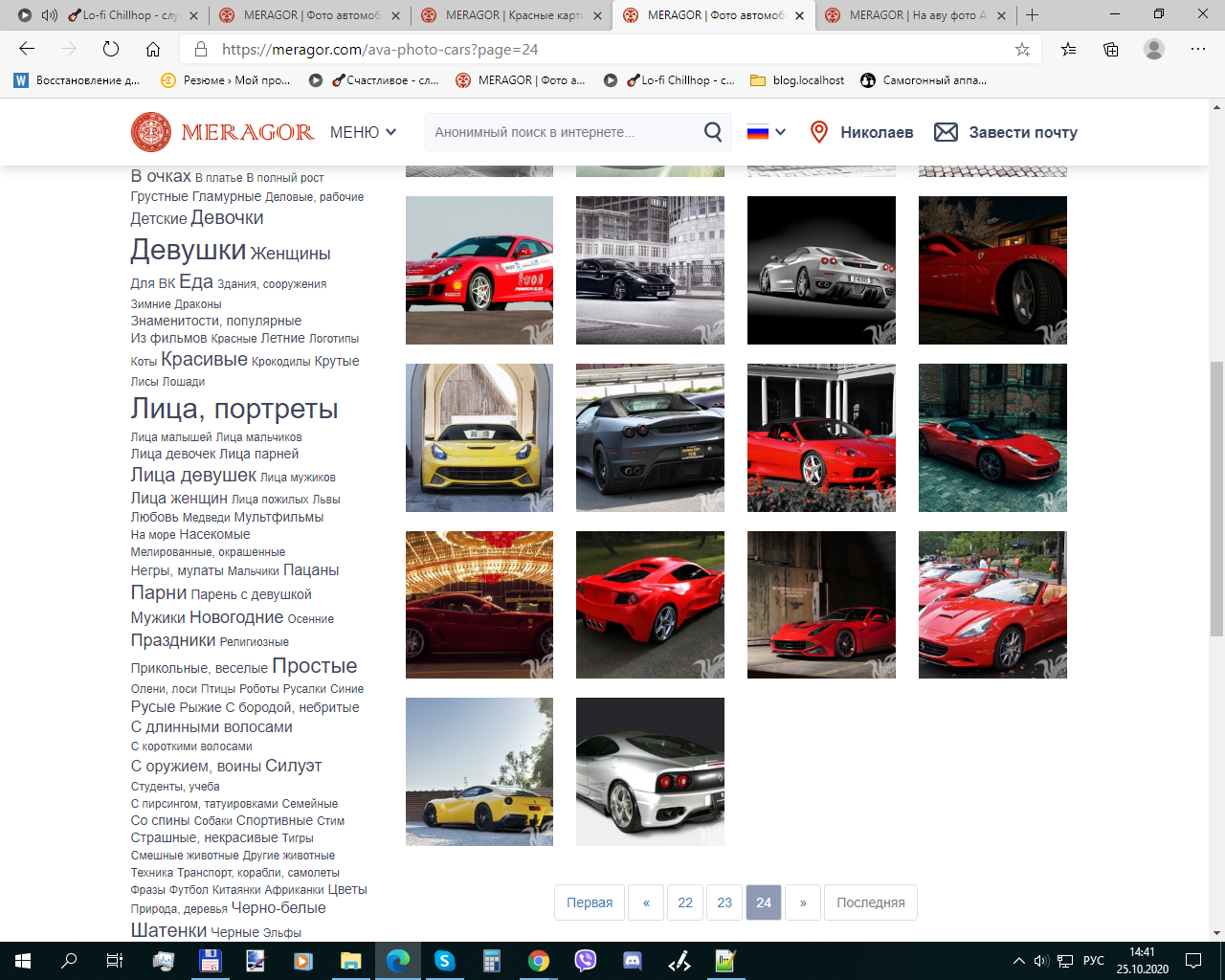Open the Лица, портреты category link

[234, 409]
